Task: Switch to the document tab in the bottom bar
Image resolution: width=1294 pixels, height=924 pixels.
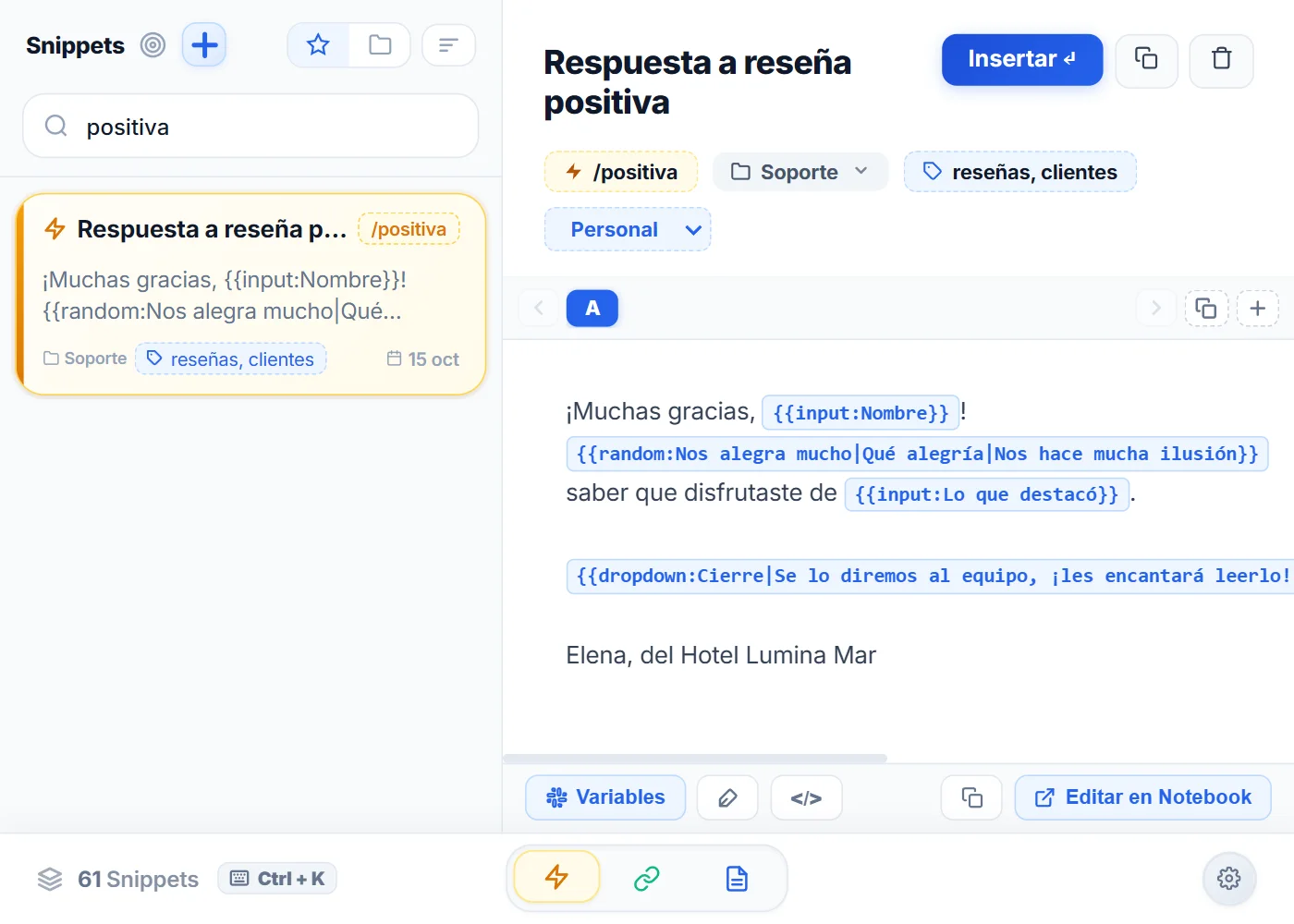Action: point(737,878)
